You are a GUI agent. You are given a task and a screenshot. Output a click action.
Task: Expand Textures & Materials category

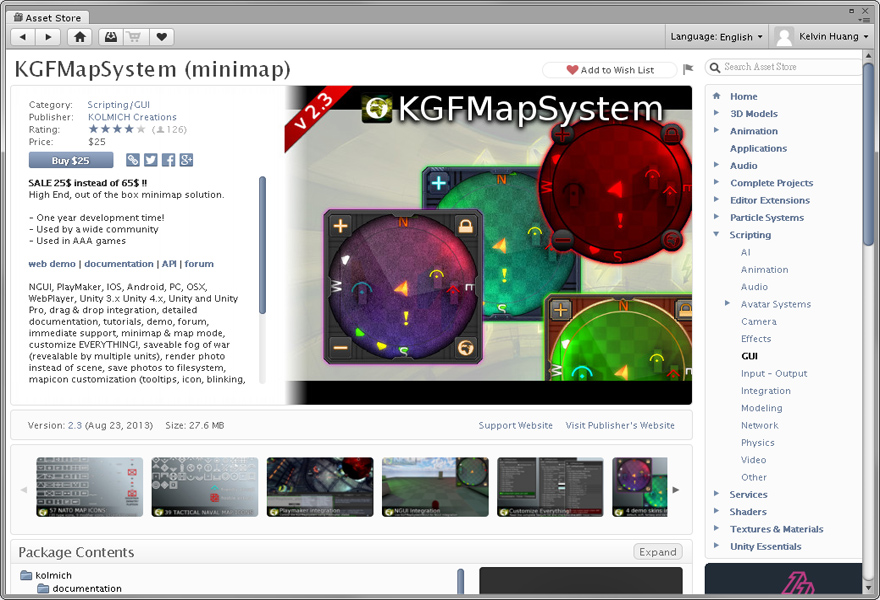(x=716, y=529)
